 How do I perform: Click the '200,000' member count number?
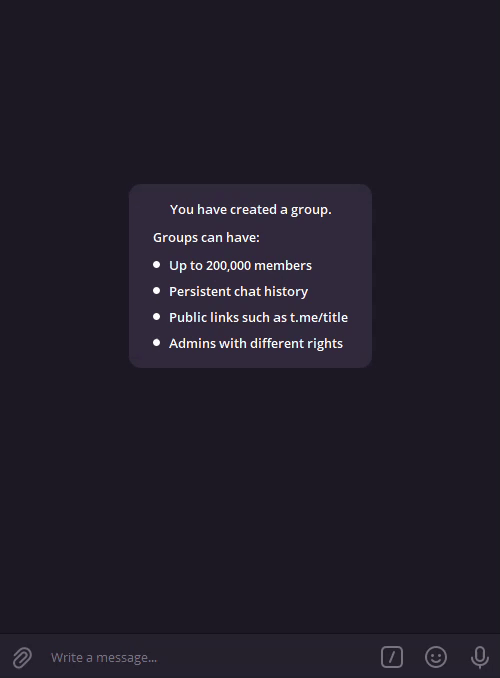228,265
